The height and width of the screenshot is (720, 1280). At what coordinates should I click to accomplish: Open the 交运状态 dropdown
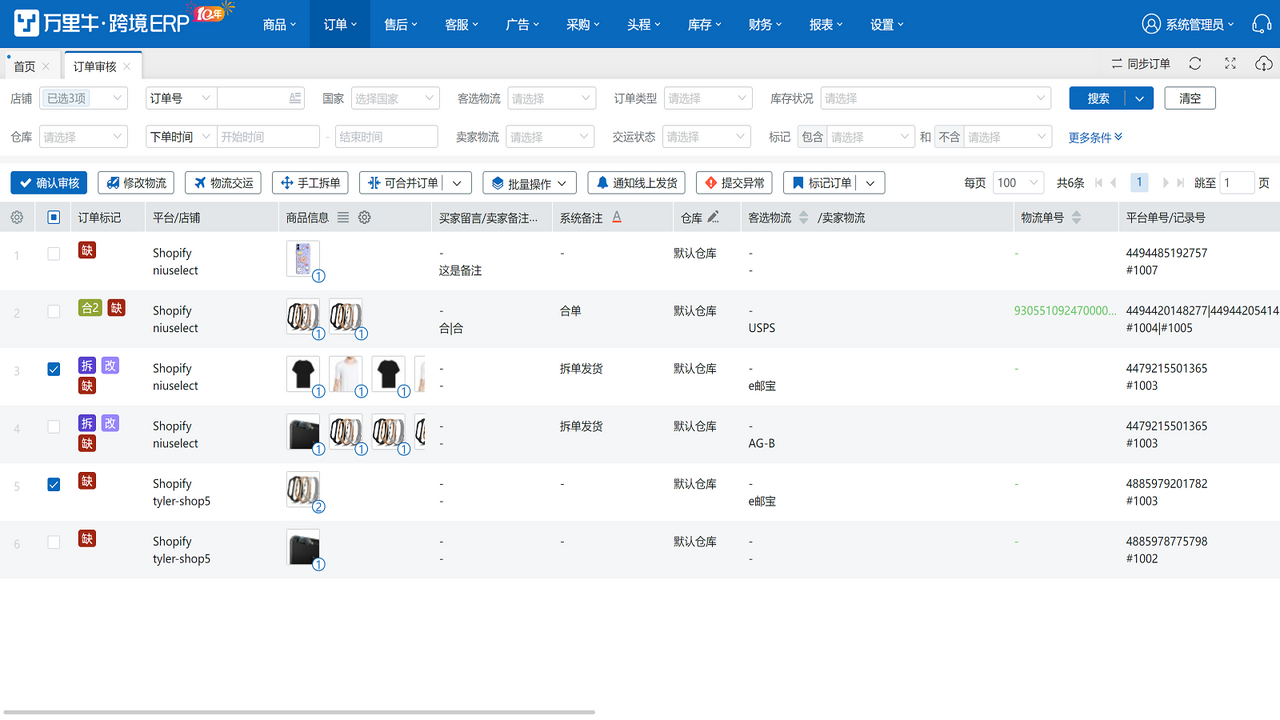pos(707,136)
